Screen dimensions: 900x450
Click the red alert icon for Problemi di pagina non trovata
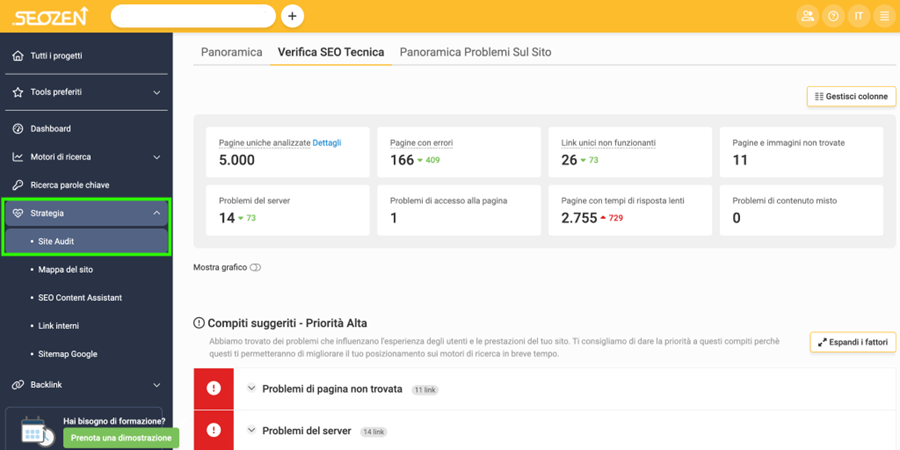(x=213, y=389)
